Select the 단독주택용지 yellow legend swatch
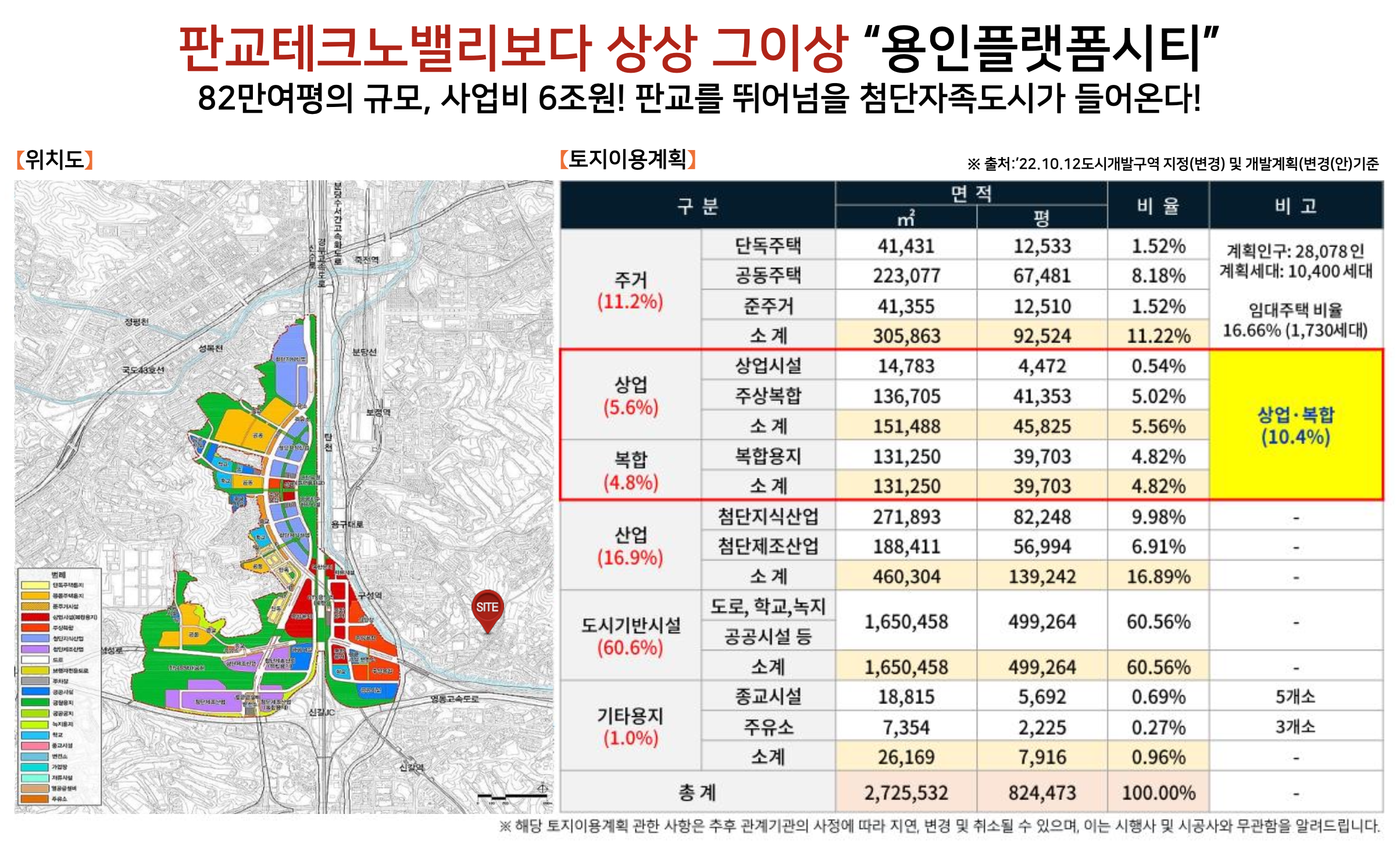1400x850 pixels. pos(34,585)
